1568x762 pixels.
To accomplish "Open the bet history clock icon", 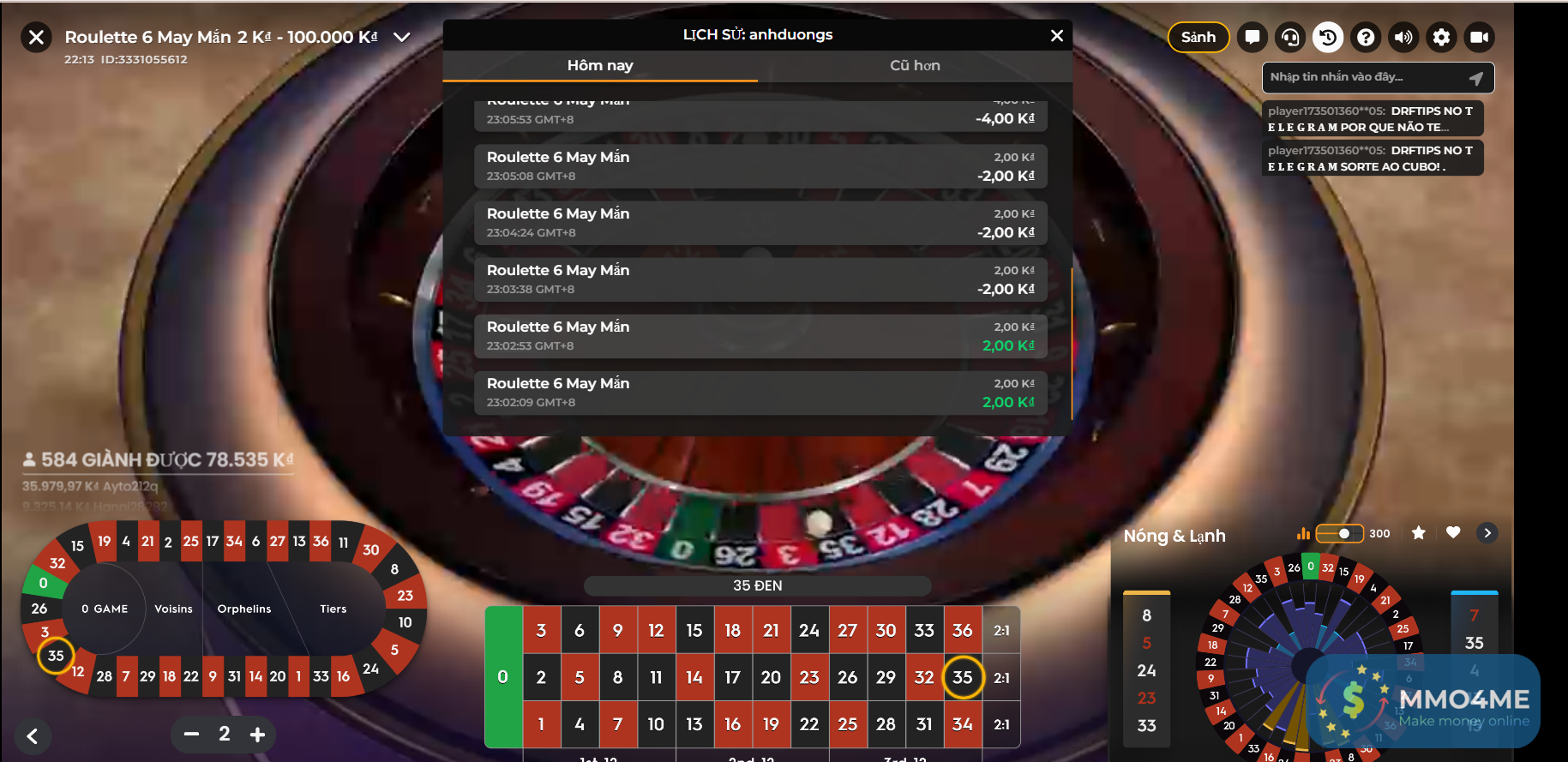I will 1328,37.
